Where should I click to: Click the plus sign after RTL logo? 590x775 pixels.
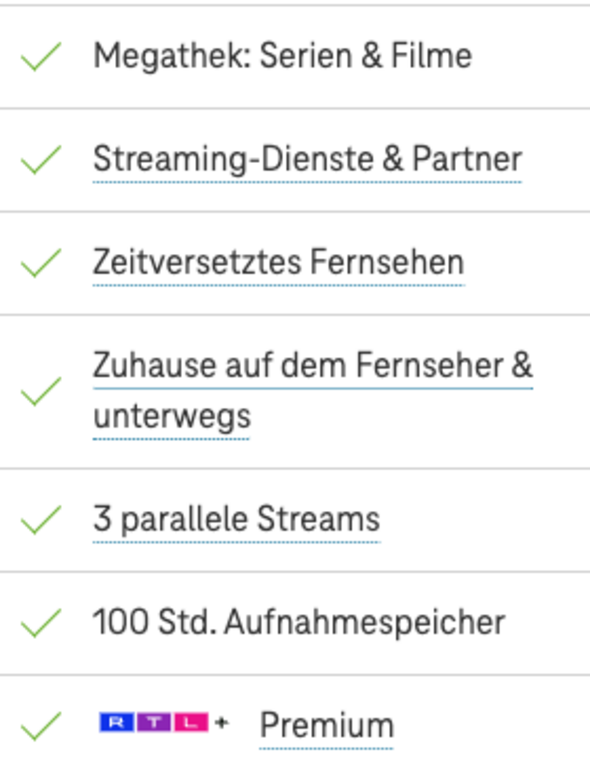click(x=222, y=723)
